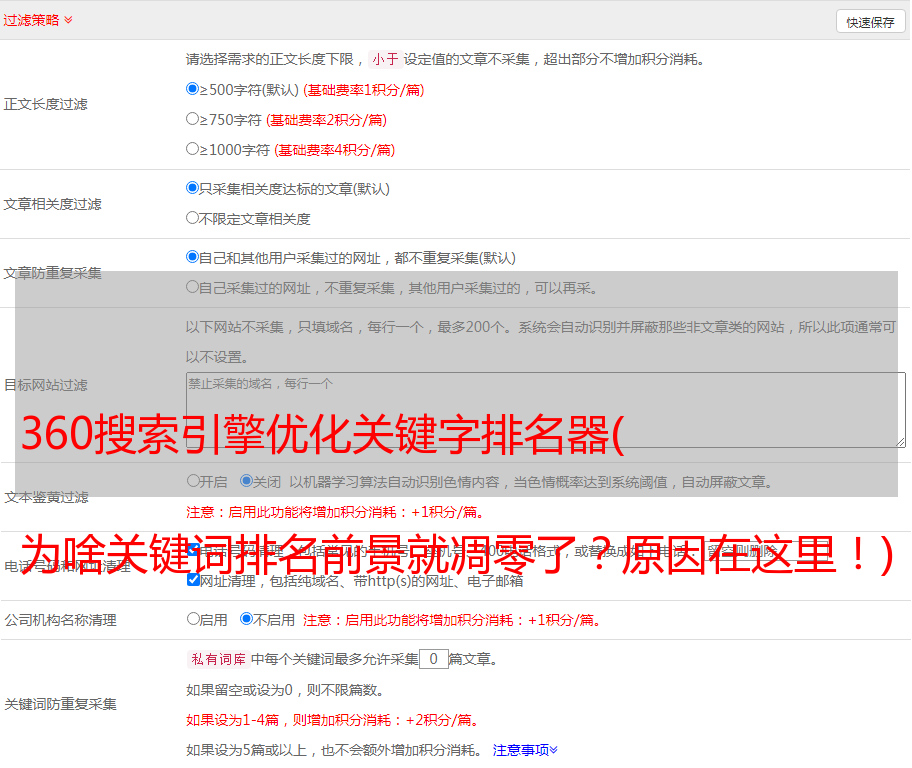Viewport: 912px width, 768px height.
Task: Select the ≥1000字符 length option
Action: pyautogui.click(x=193, y=148)
